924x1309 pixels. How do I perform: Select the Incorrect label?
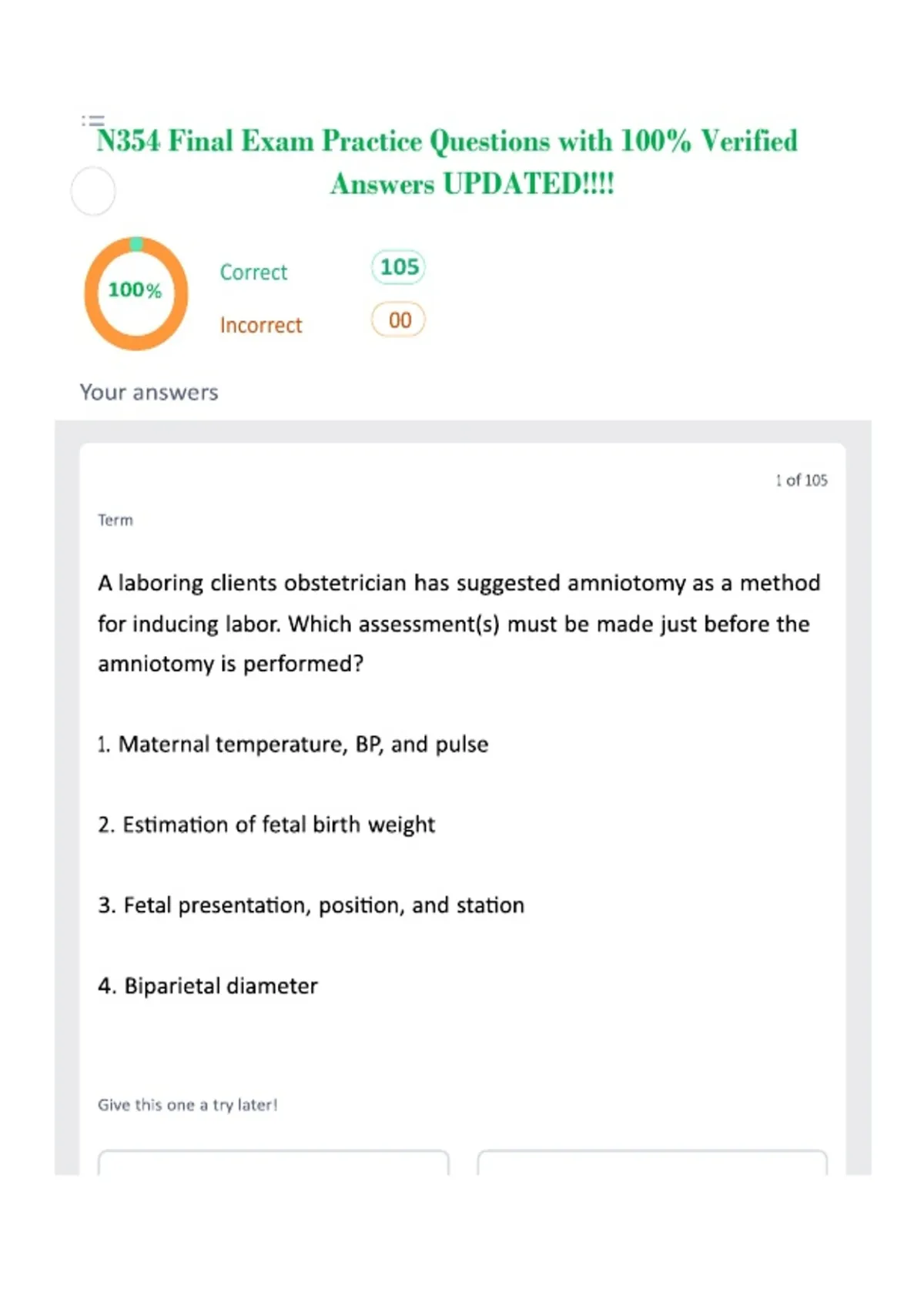261,325
